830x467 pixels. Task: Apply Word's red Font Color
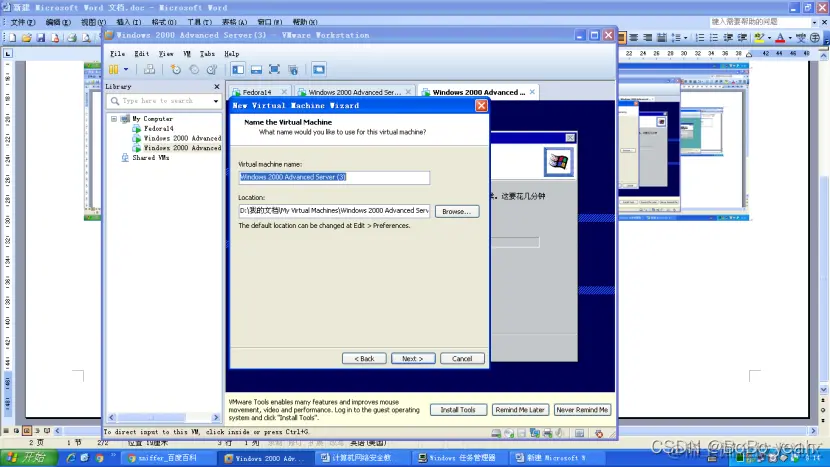pyautogui.click(x=780, y=38)
